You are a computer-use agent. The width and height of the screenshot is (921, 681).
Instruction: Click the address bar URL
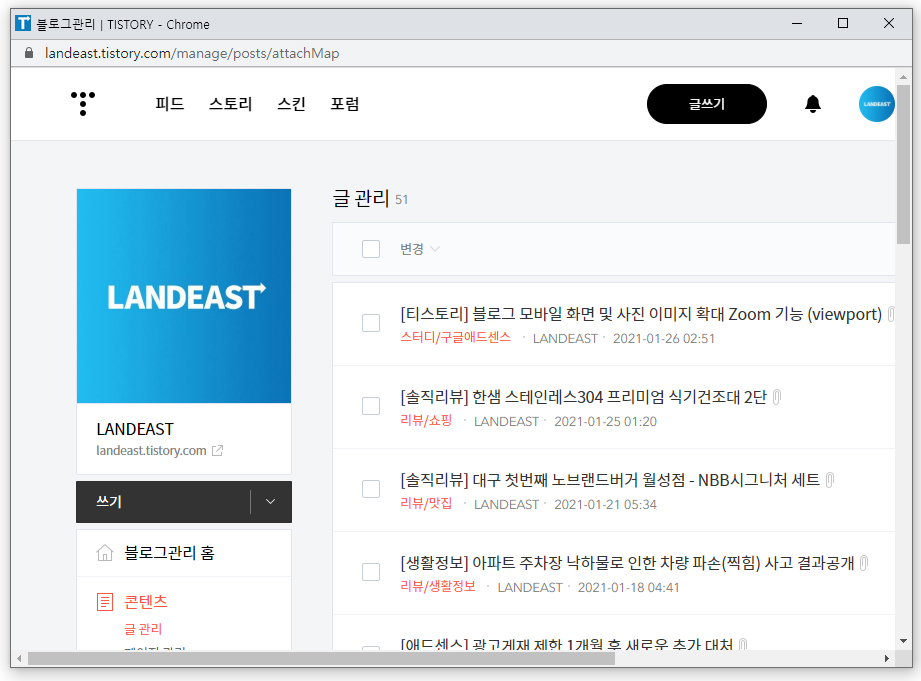tap(192, 53)
